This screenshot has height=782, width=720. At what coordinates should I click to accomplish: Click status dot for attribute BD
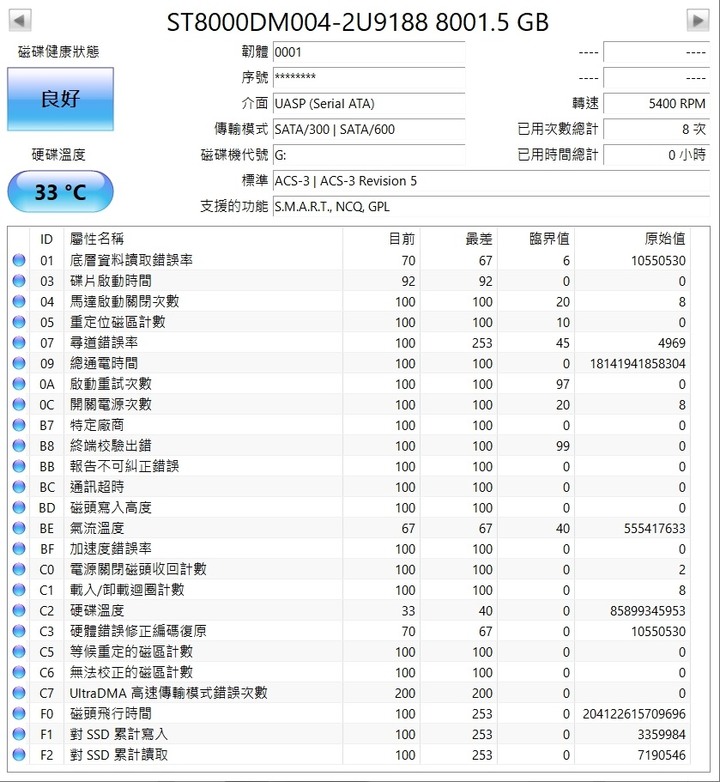[19, 508]
